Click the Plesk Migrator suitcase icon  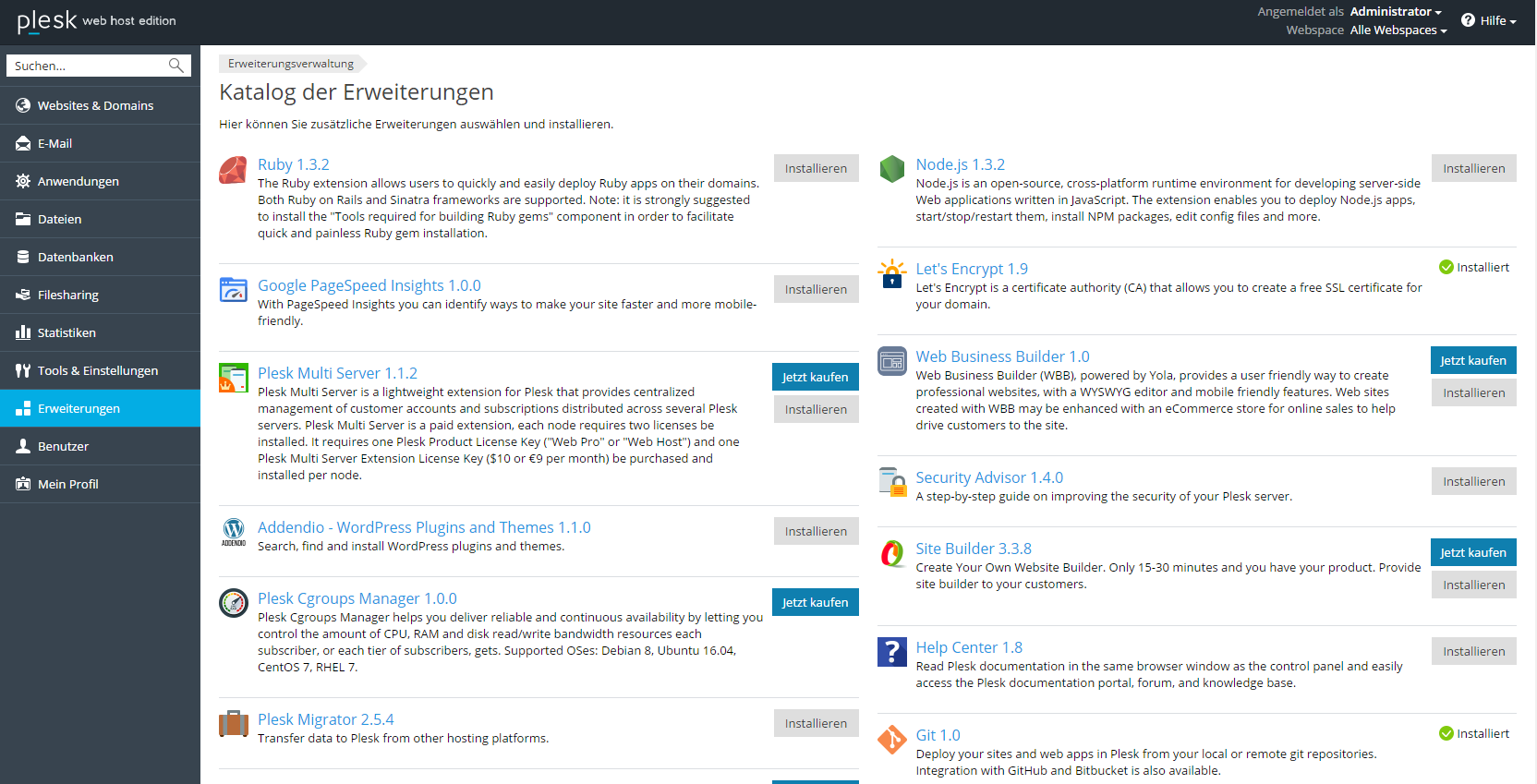coord(233,724)
